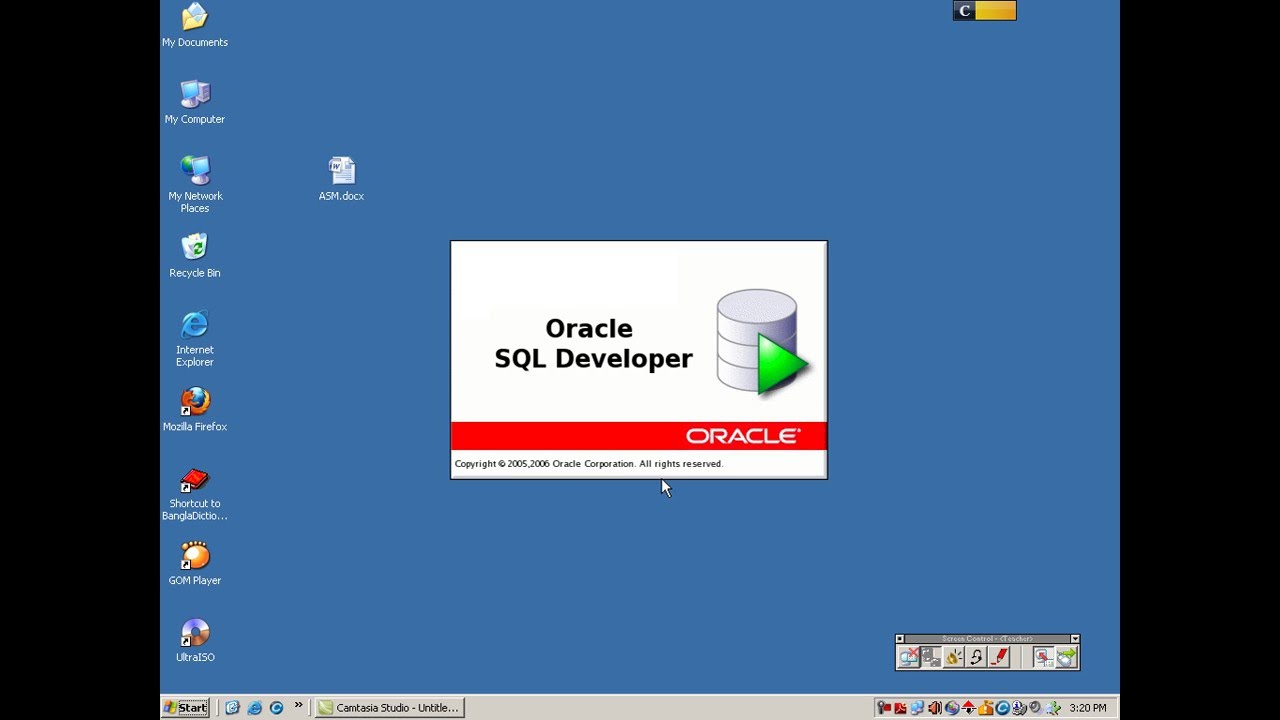The height and width of the screenshot is (720, 1280).
Task: Click the headset icon in Screen Control
Action: click(976, 657)
